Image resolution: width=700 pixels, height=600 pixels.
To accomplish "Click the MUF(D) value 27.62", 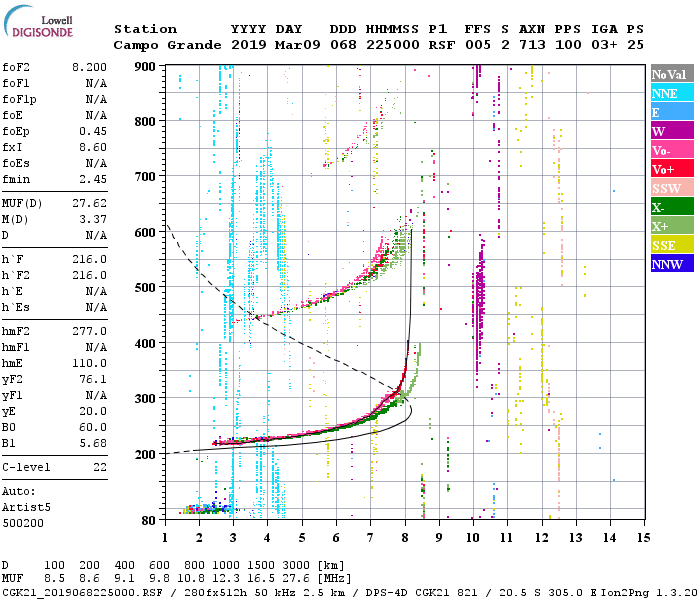I will click(89, 204).
